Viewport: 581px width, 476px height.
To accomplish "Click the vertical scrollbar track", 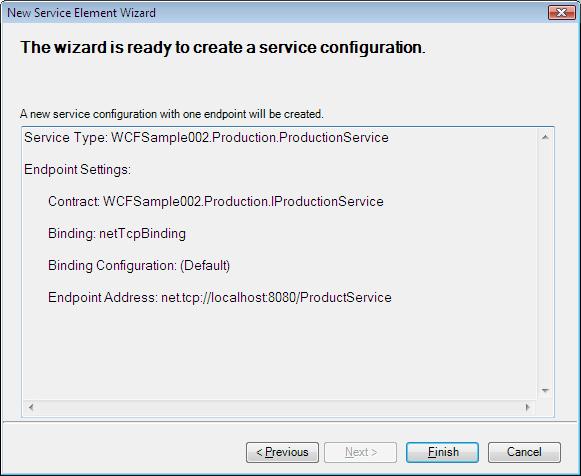I will 545,264.
